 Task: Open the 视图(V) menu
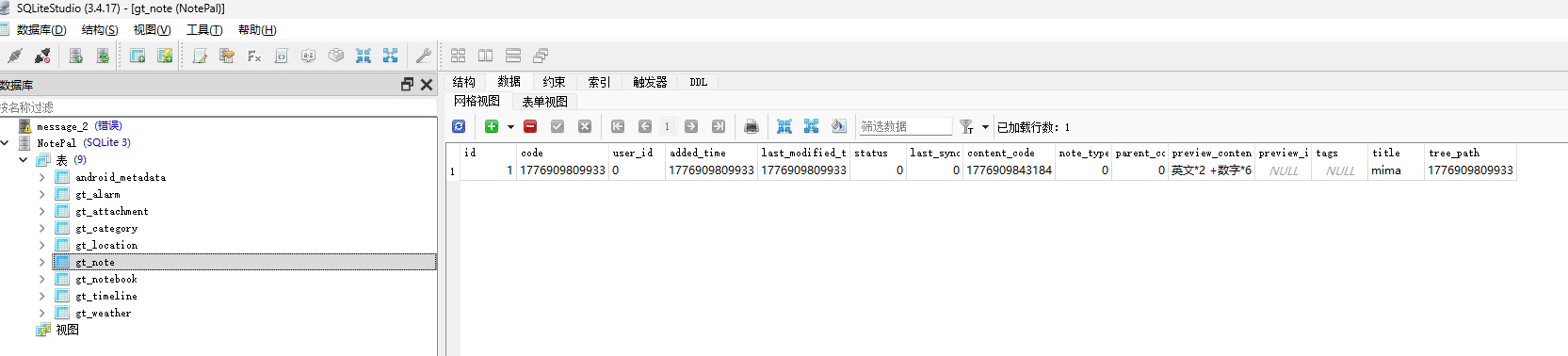pos(152,30)
